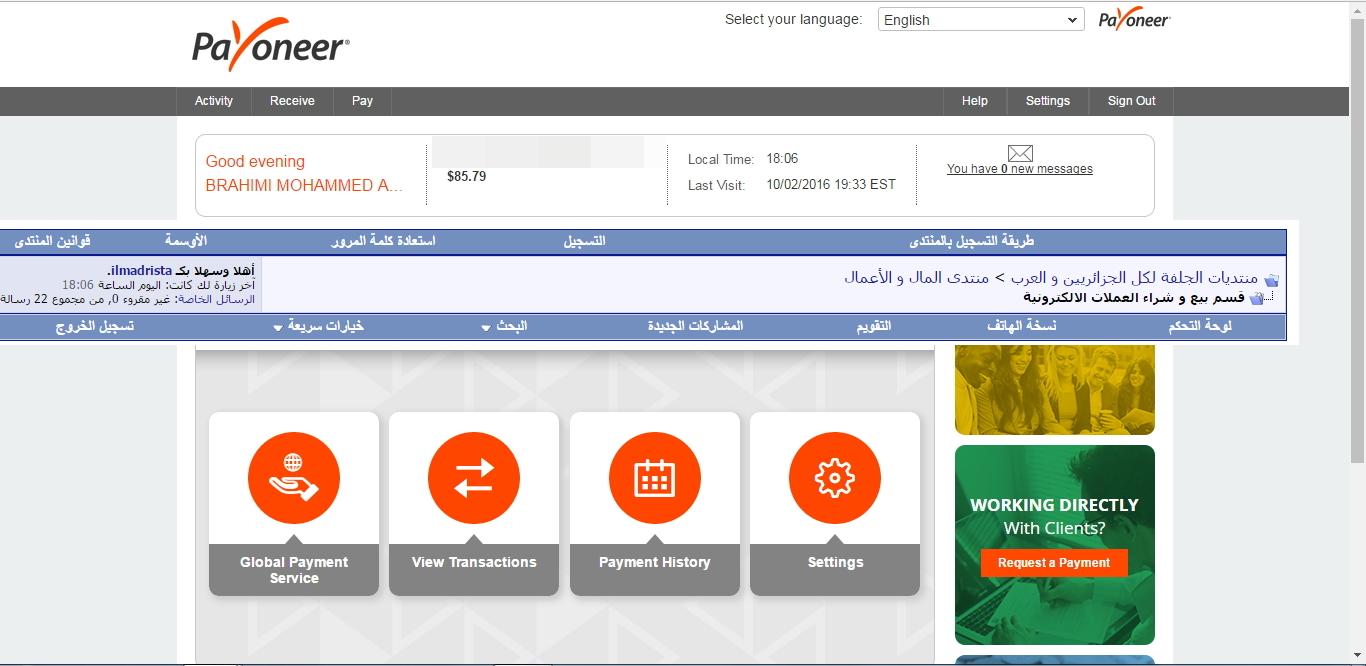The width and height of the screenshot is (1366, 666).
Task: Open نسخة الهاتف mobile version link
Action: click(x=1021, y=326)
